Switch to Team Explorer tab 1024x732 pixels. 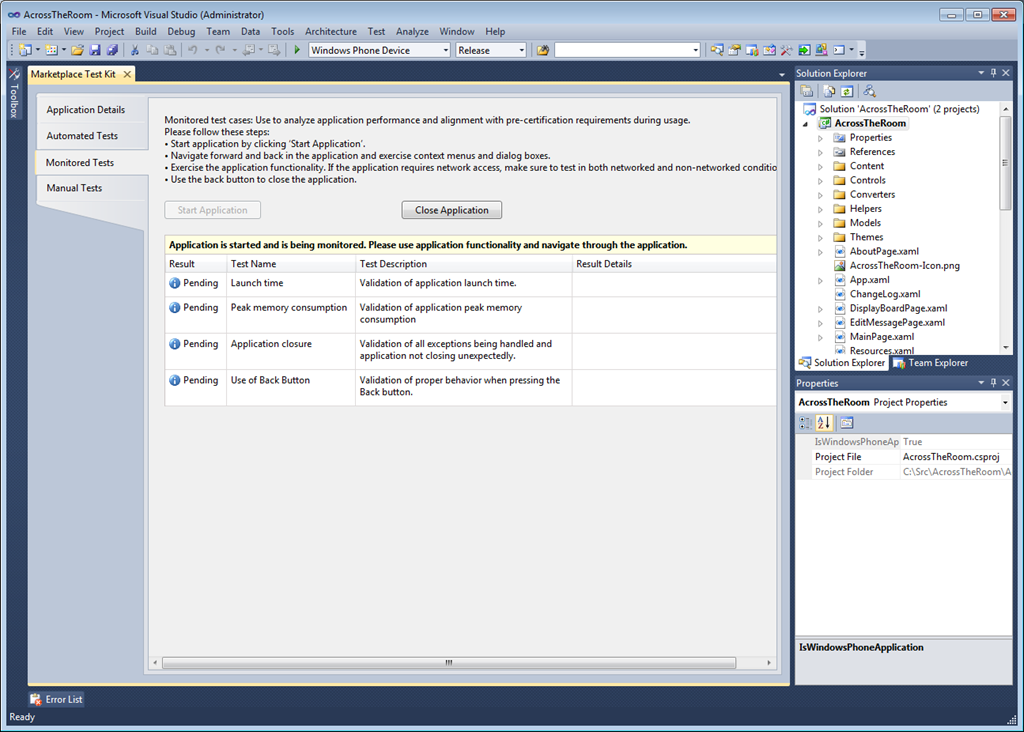[930, 363]
